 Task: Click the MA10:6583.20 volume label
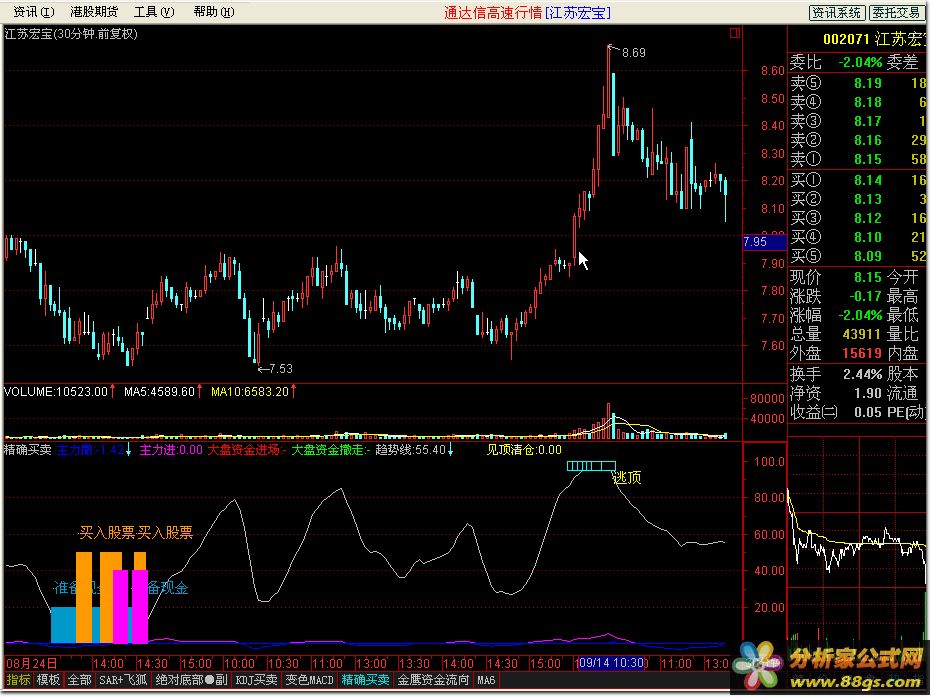[x=250, y=392]
